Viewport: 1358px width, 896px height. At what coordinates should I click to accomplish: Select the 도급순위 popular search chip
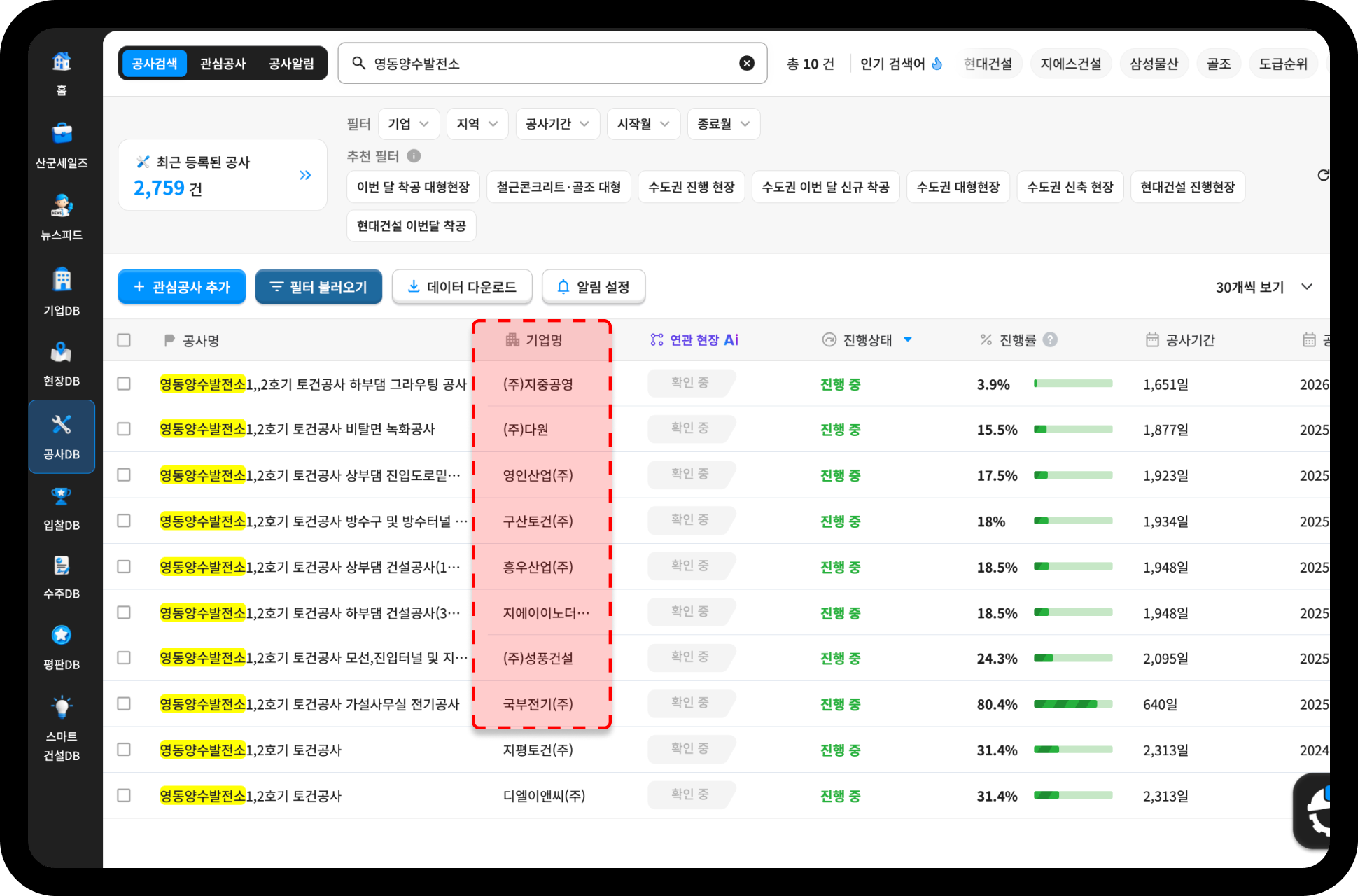click(1283, 64)
